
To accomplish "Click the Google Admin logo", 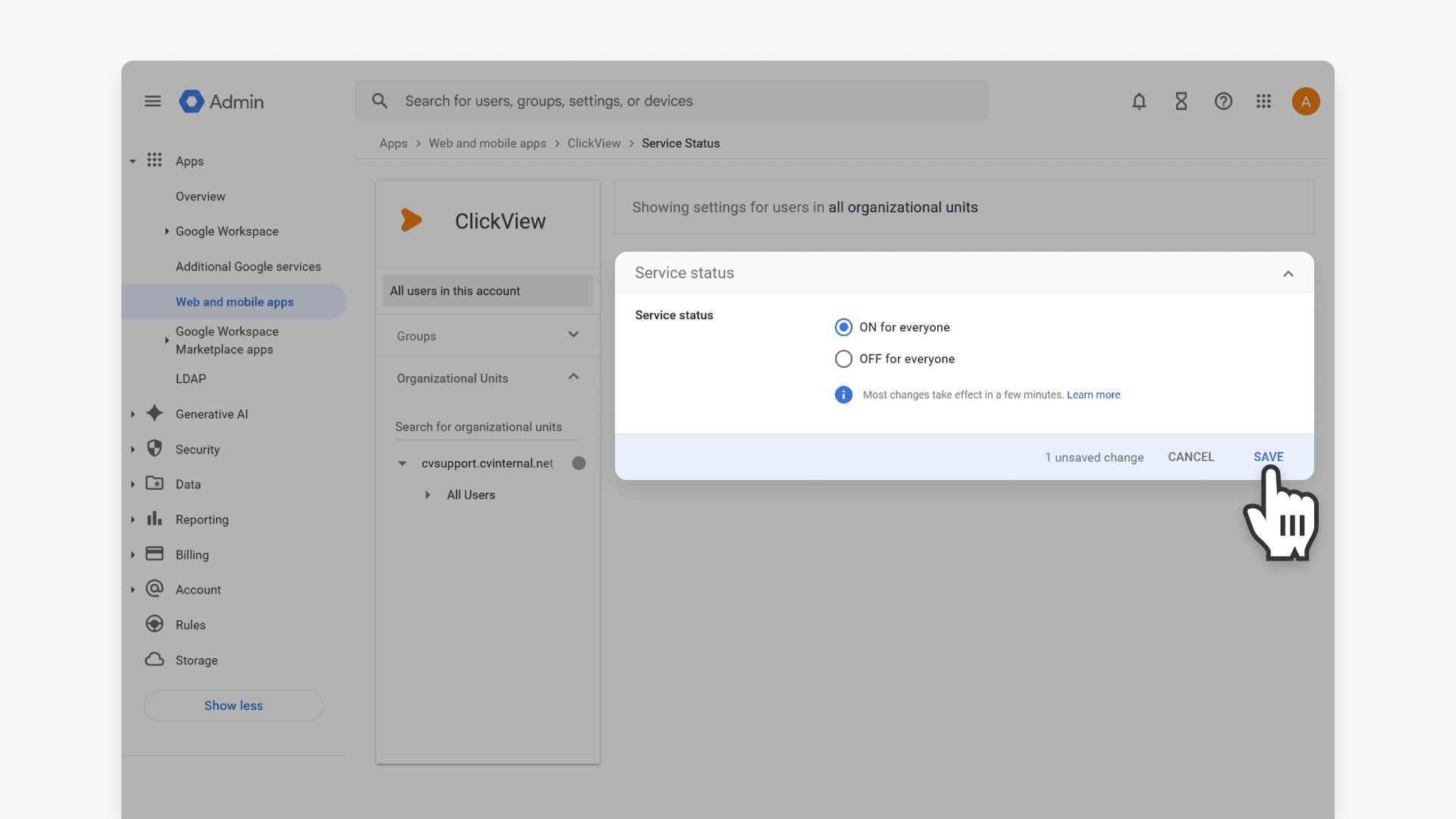I will [x=221, y=101].
